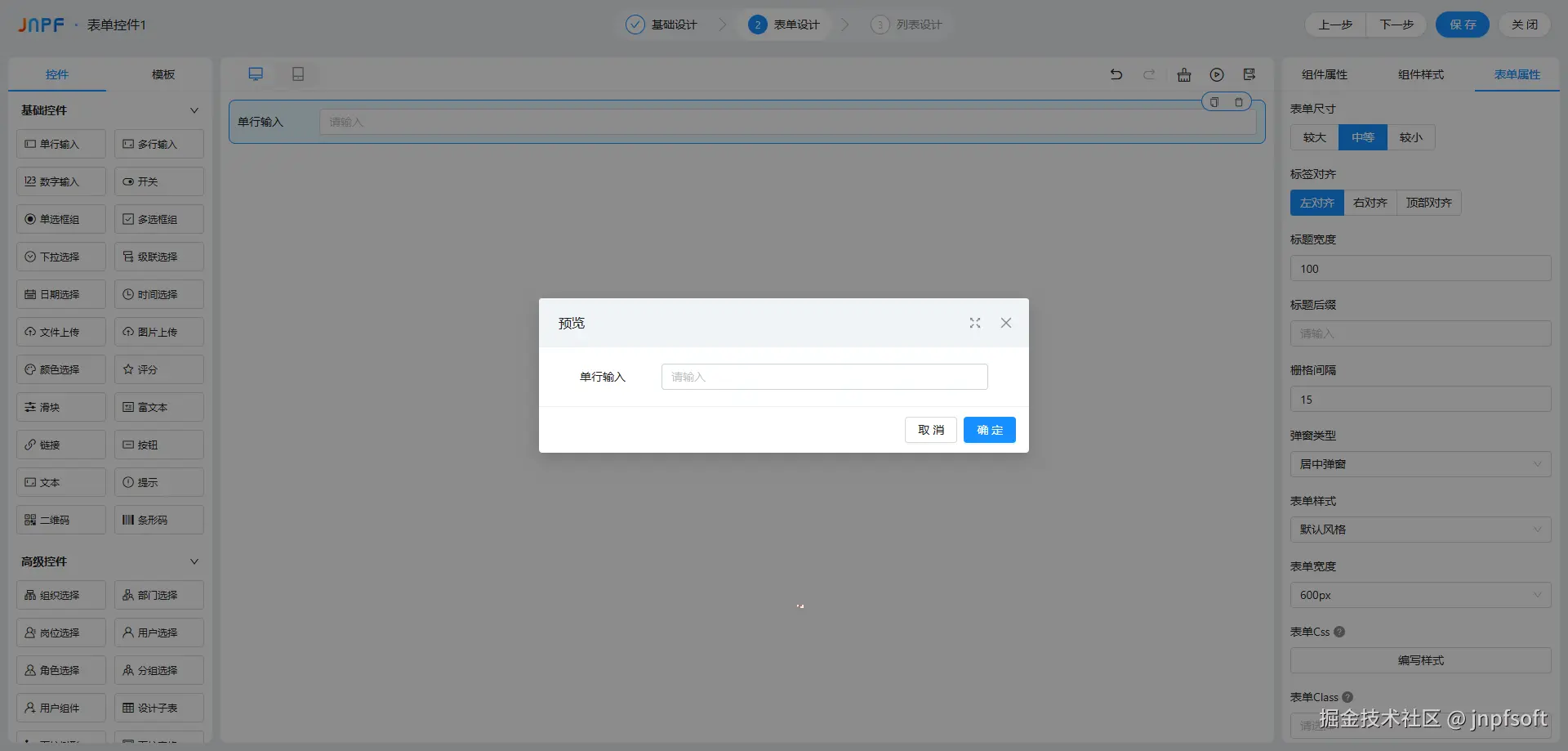Select the 日期选择 control

pyautogui.click(x=61, y=294)
